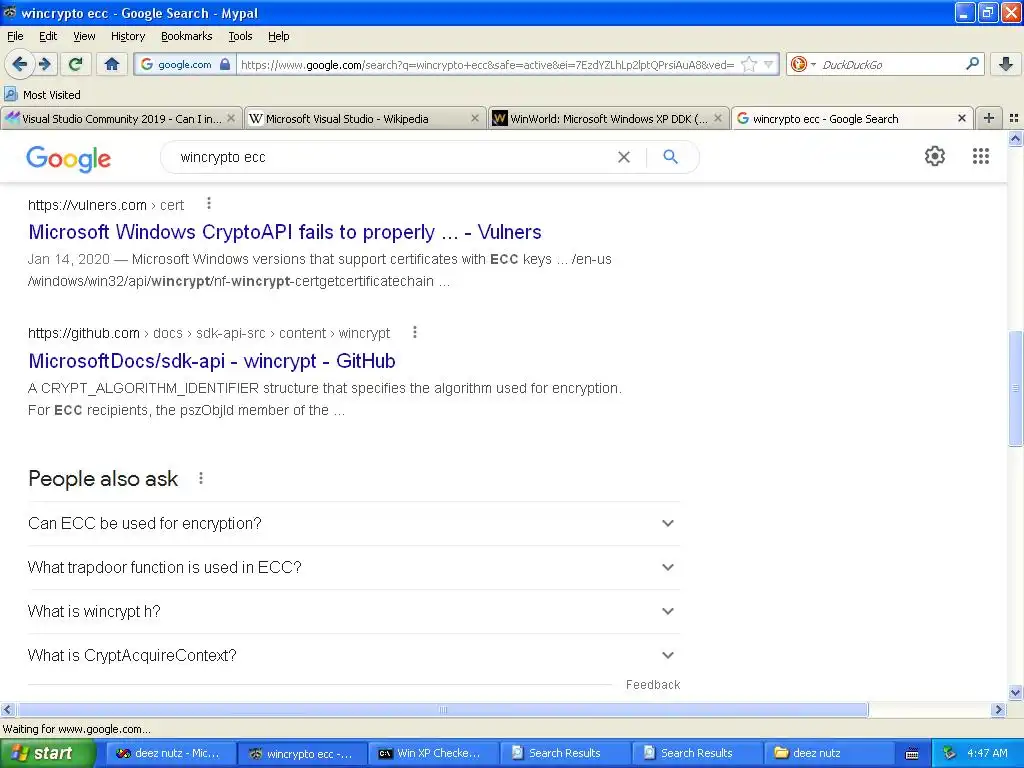Image resolution: width=1024 pixels, height=768 pixels.
Task: Open the Most Visited bookmarks folder
Action: coord(43,95)
